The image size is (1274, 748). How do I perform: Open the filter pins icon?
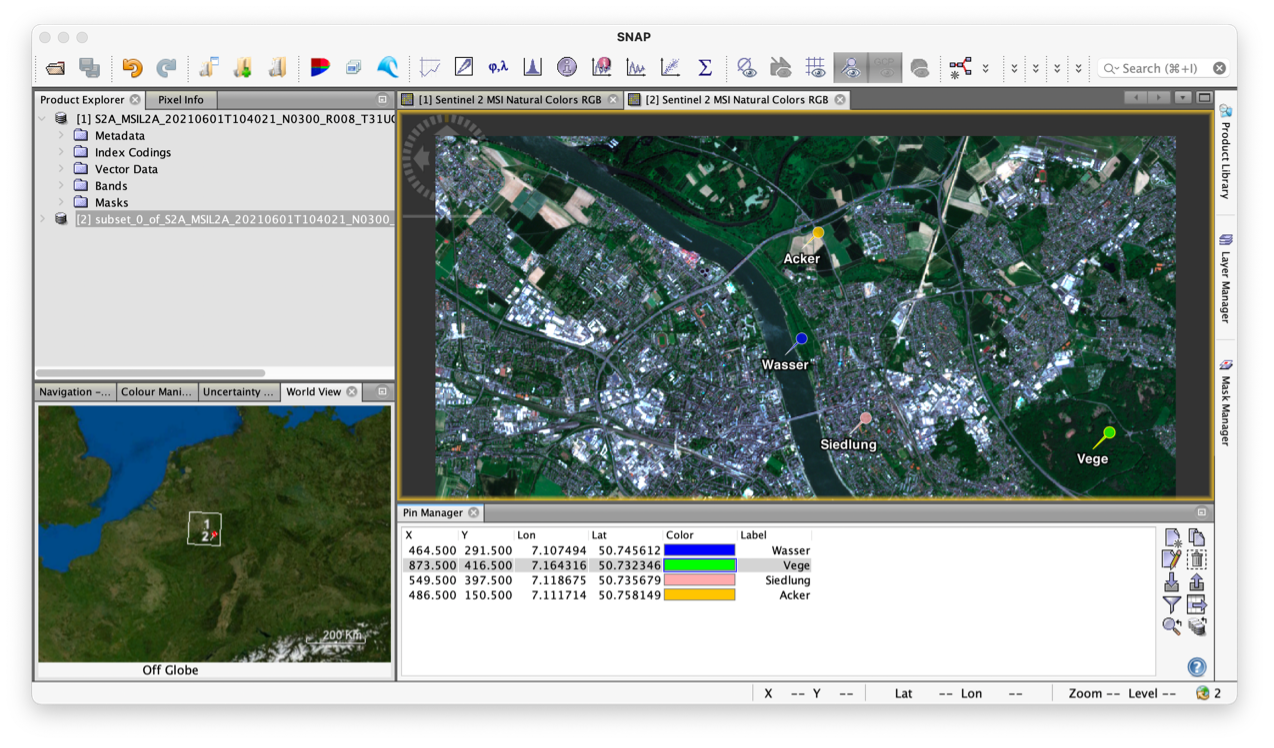[1171, 604]
